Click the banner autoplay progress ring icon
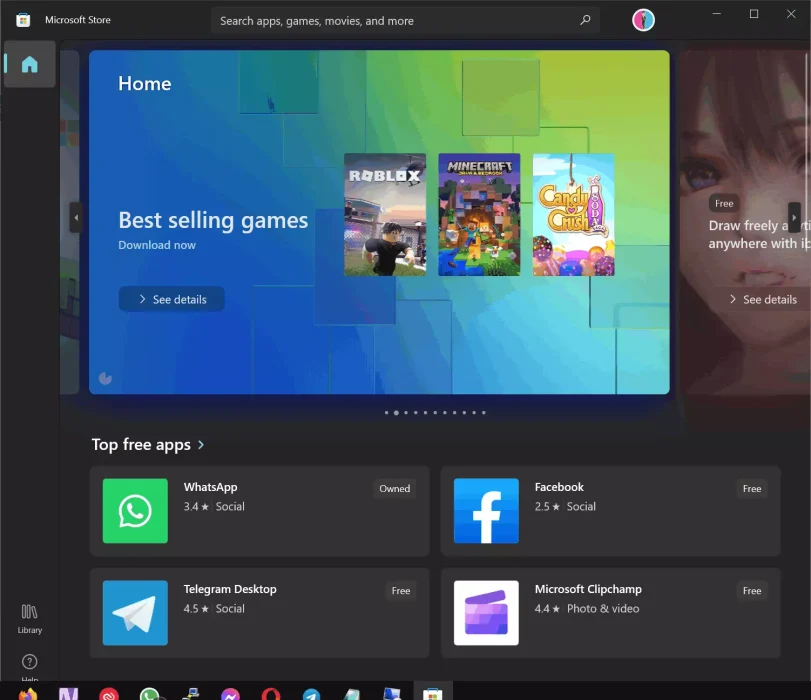The width and height of the screenshot is (811, 700). click(x=105, y=378)
